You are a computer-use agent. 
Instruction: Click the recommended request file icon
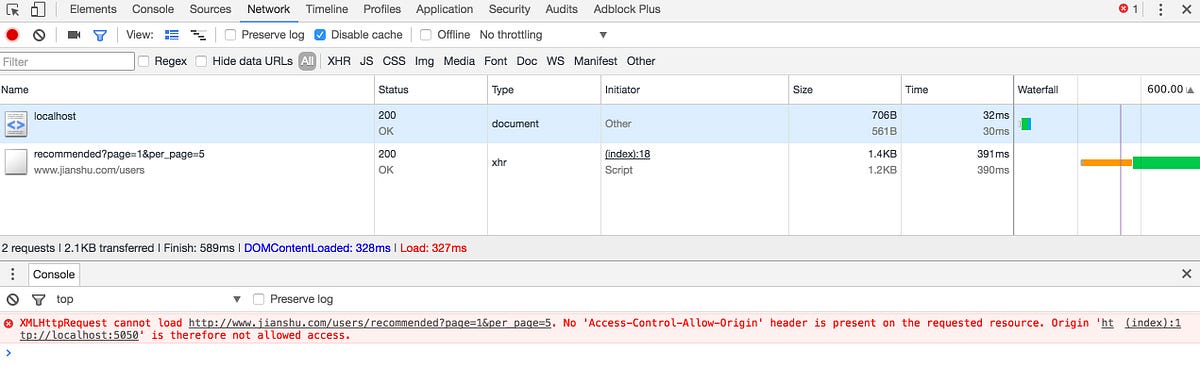(15, 162)
